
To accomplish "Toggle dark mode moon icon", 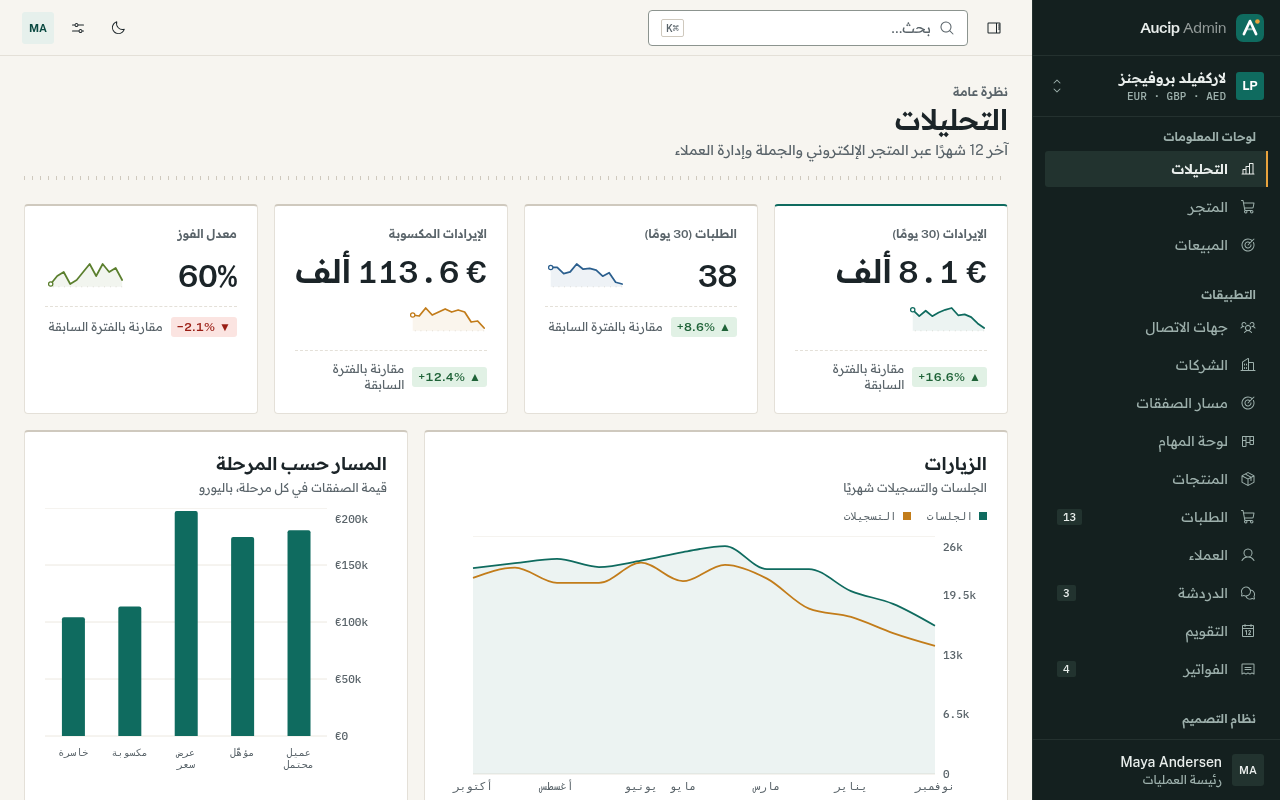I will [x=118, y=28].
